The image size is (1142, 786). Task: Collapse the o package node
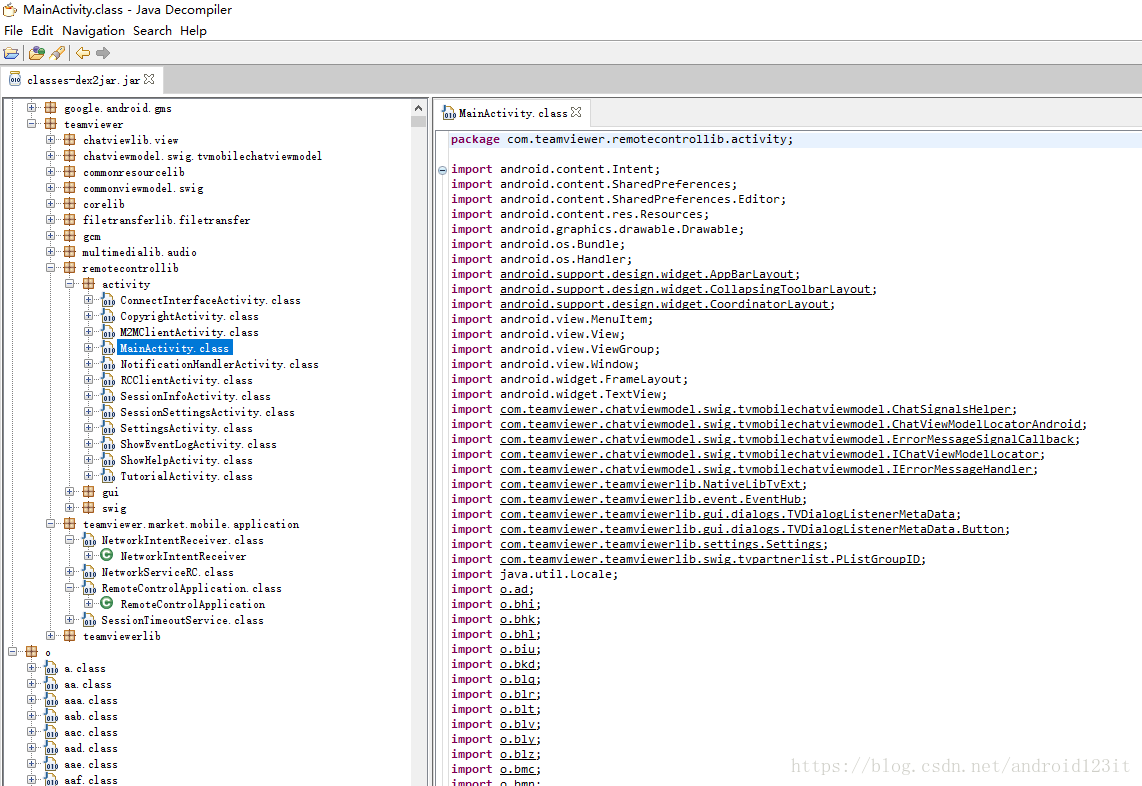[x=12, y=652]
